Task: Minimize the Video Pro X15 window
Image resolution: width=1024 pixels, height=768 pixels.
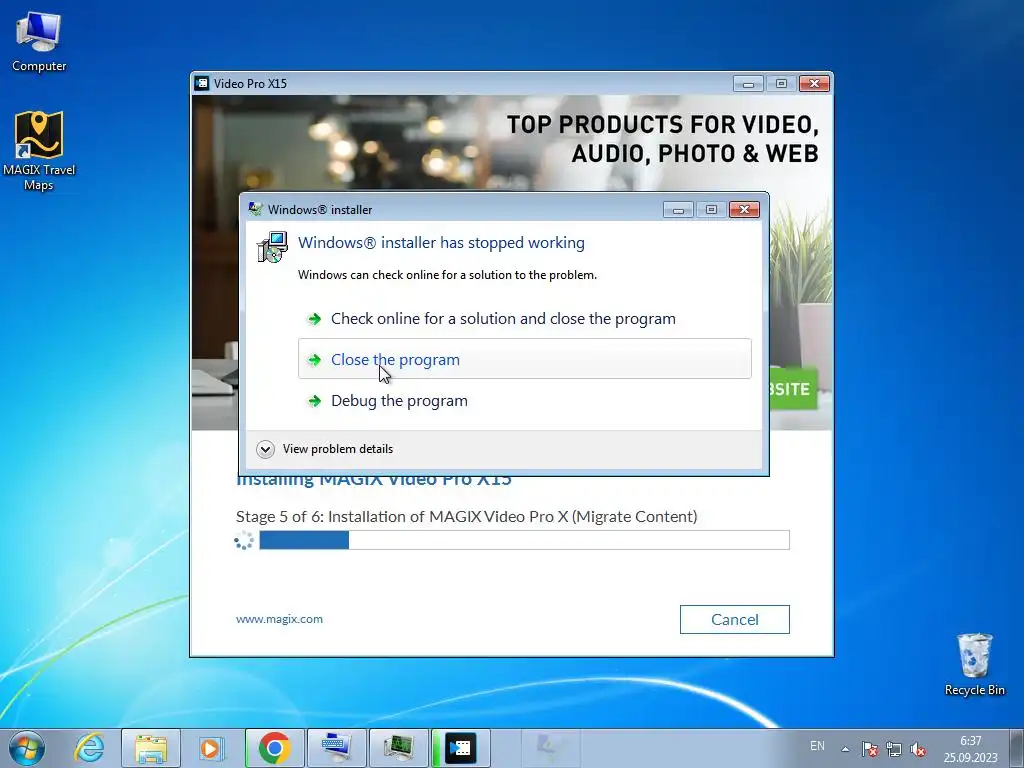Action: [748, 84]
